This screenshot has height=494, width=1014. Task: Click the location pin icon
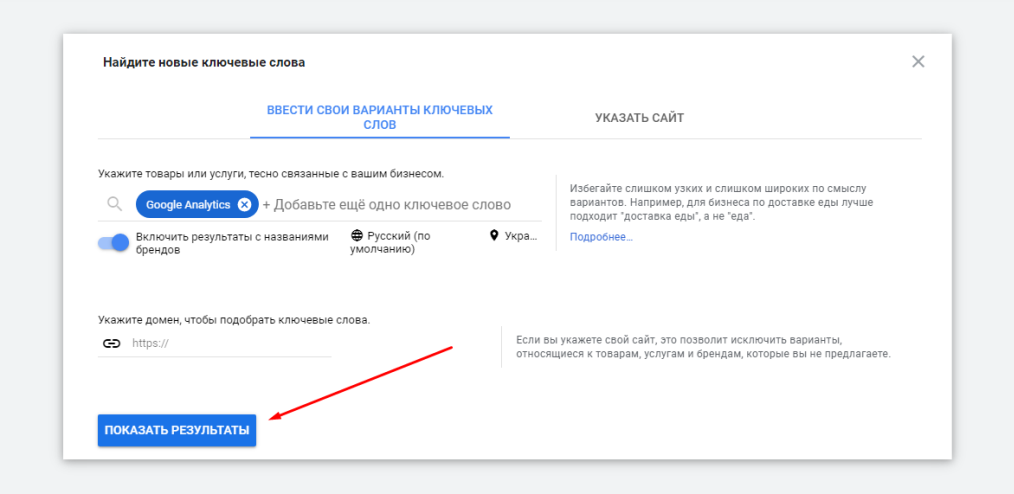pyautogui.click(x=495, y=236)
